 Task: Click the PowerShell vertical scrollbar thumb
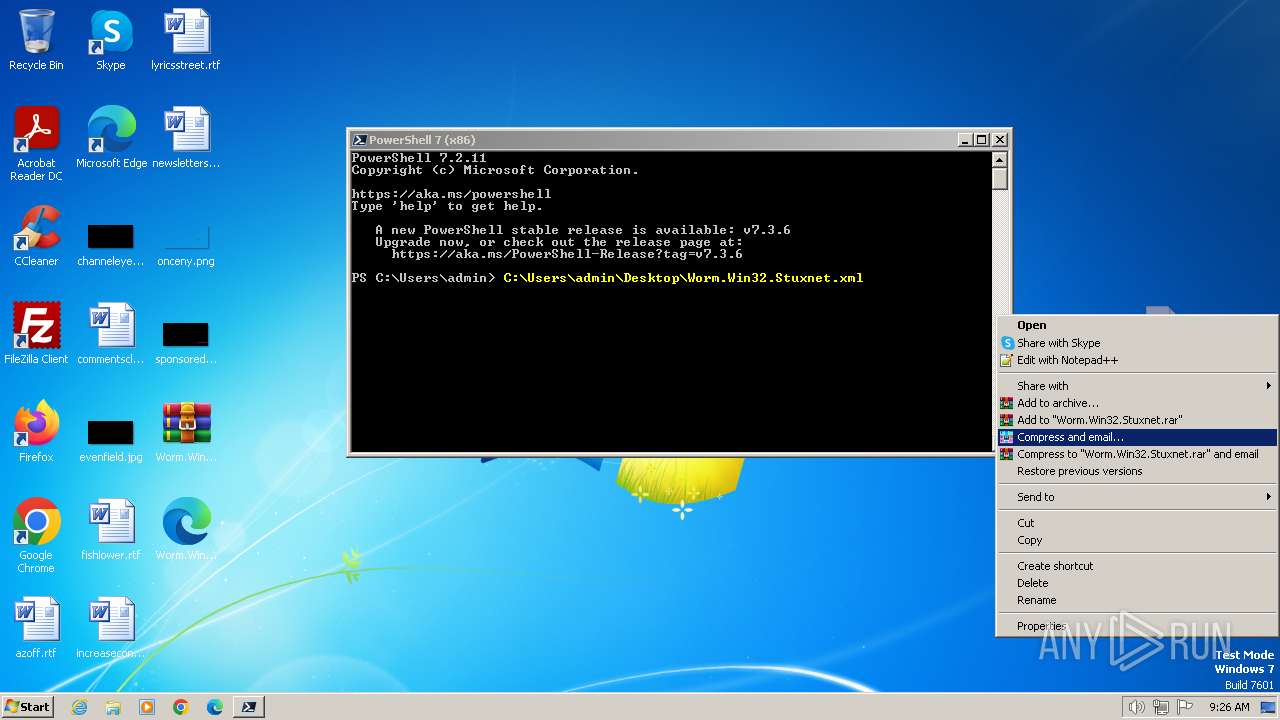[x=999, y=179]
